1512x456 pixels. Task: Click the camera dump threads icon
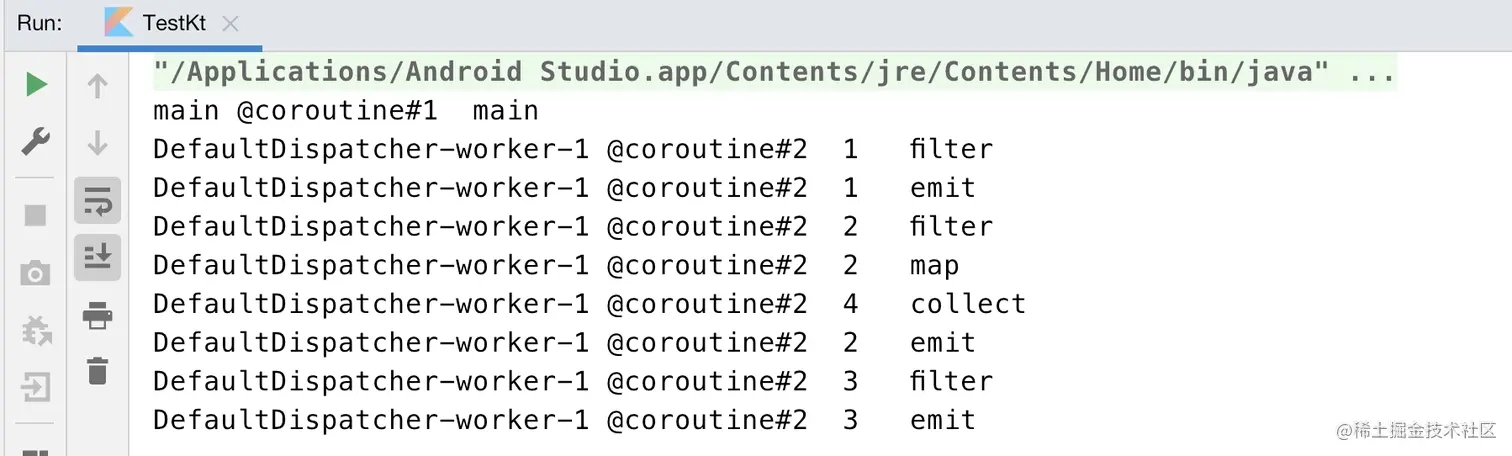(36, 273)
